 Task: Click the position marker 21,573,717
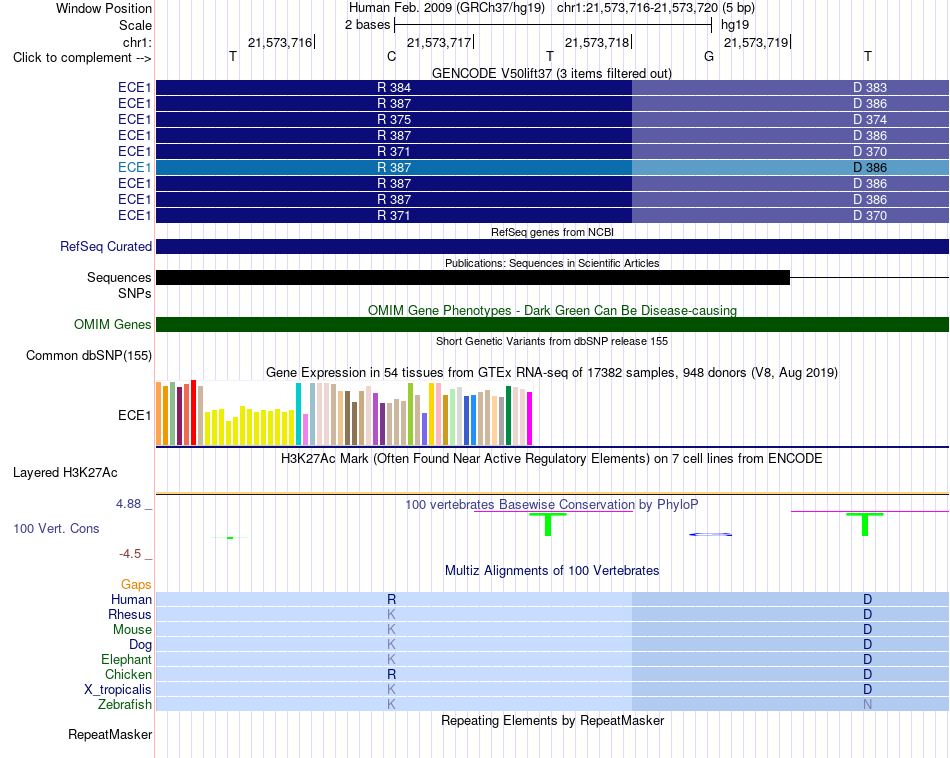[x=439, y=42]
